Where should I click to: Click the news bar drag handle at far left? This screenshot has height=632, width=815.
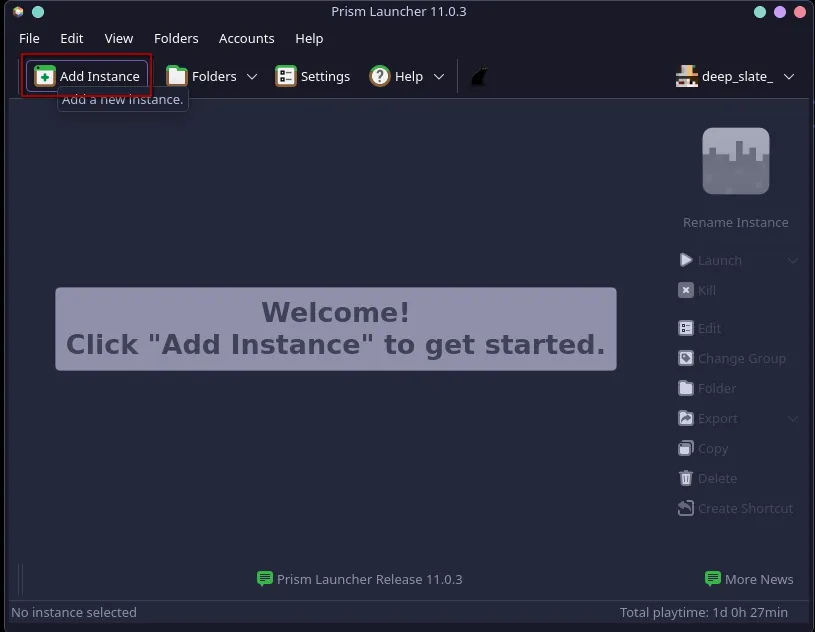(x=20, y=579)
